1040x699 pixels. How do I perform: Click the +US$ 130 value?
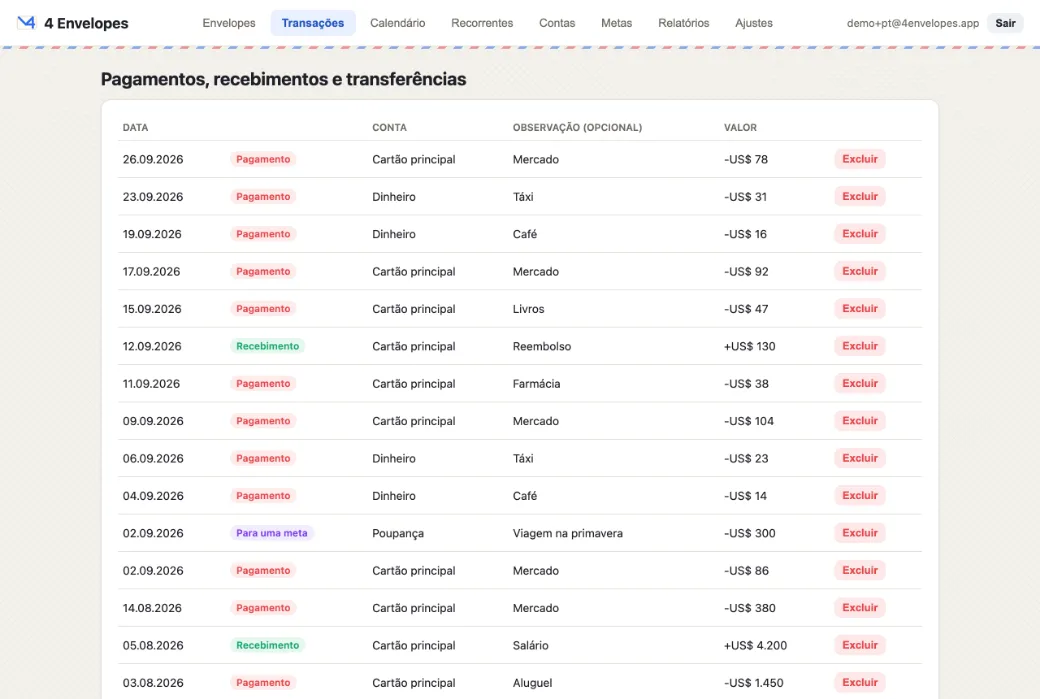[x=749, y=346]
